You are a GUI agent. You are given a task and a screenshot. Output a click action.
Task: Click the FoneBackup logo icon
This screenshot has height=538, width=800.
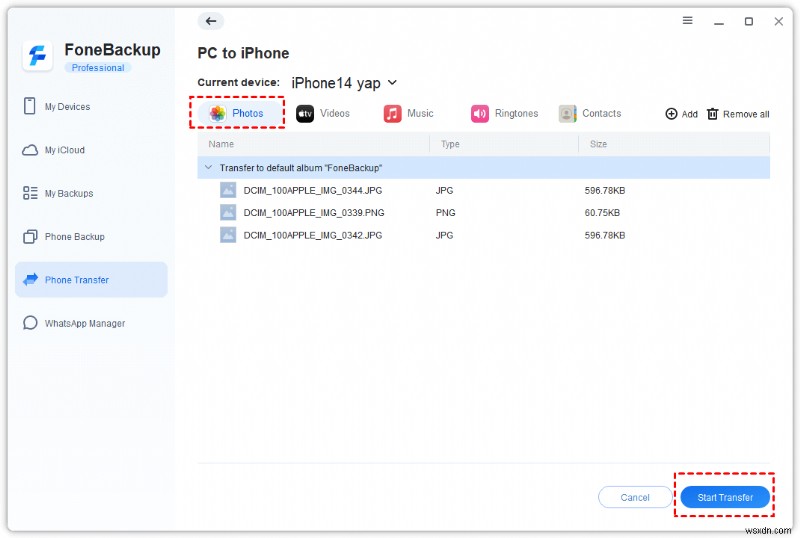point(37,56)
